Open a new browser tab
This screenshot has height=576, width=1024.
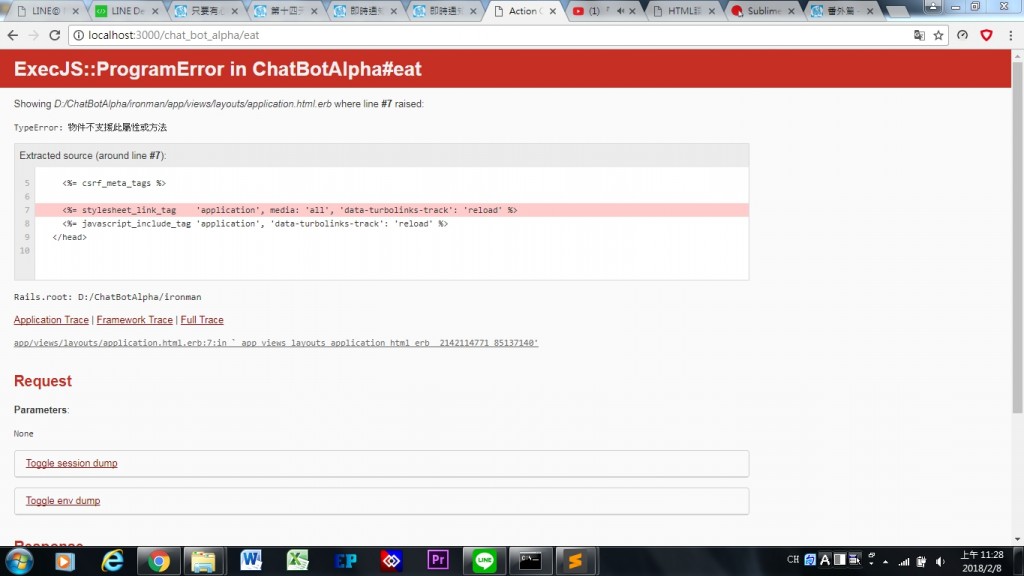click(898, 11)
